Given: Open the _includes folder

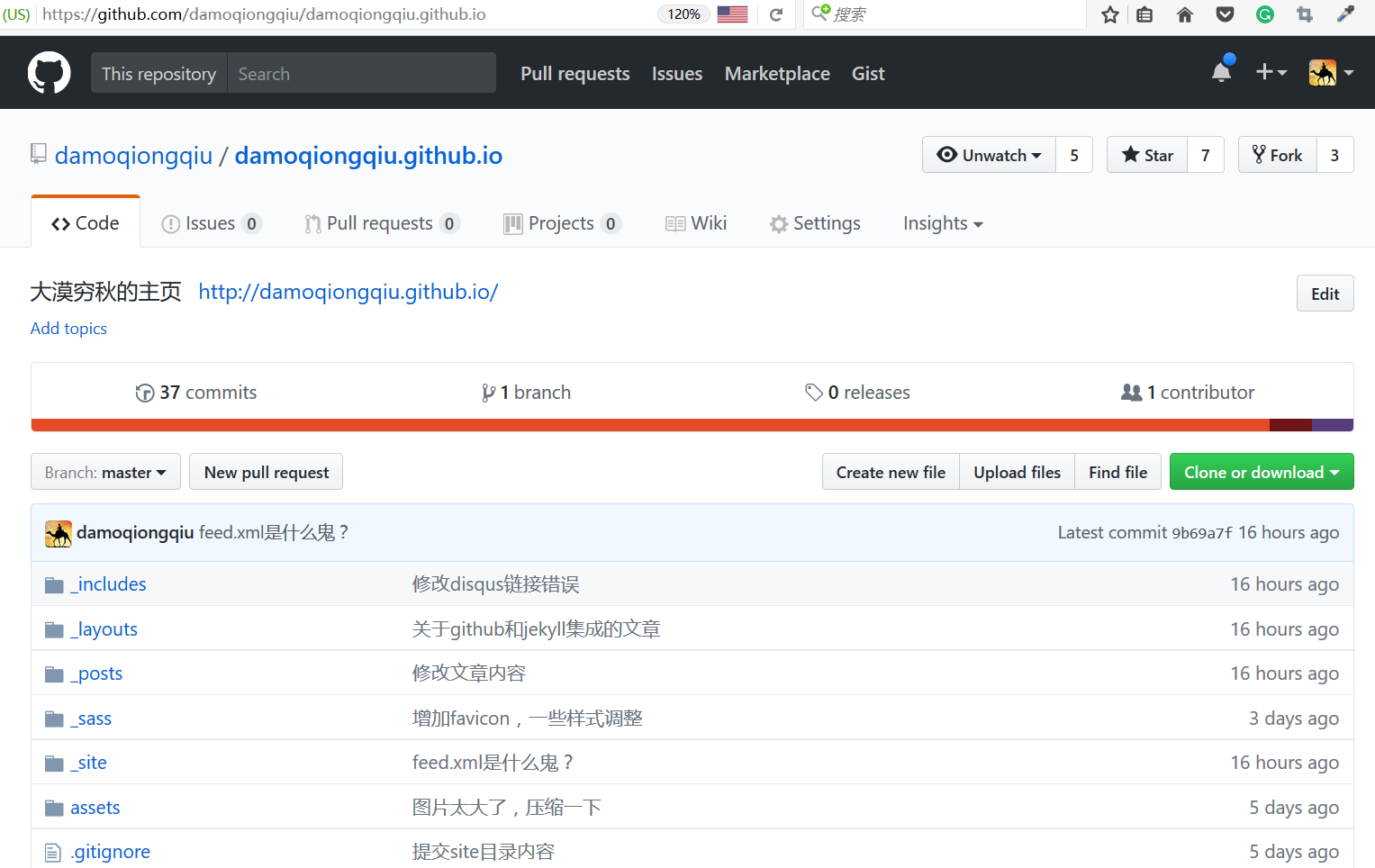Looking at the screenshot, I should 108,584.
